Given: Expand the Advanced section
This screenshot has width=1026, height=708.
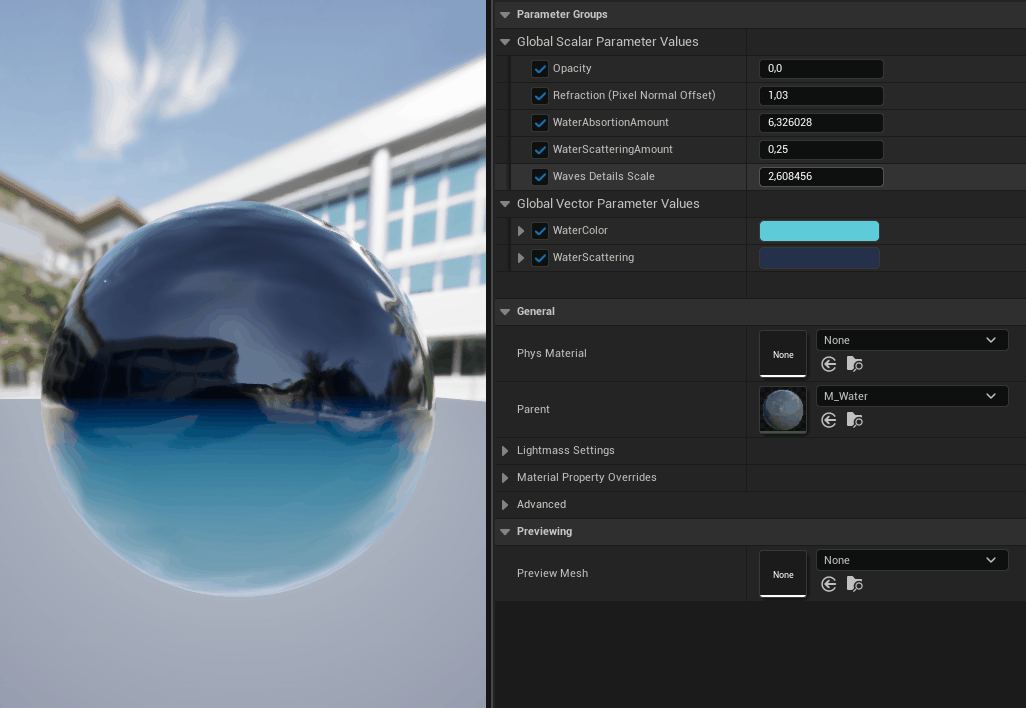Looking at the screenshot, I should (505, 504).
